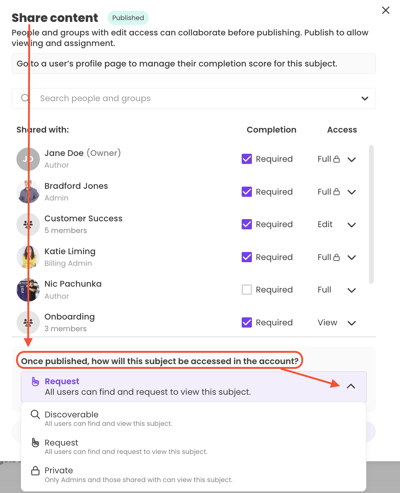Click the magnifier icon in the search field
This screenshot has width=400, height=493.
click(x=25, y=98)
